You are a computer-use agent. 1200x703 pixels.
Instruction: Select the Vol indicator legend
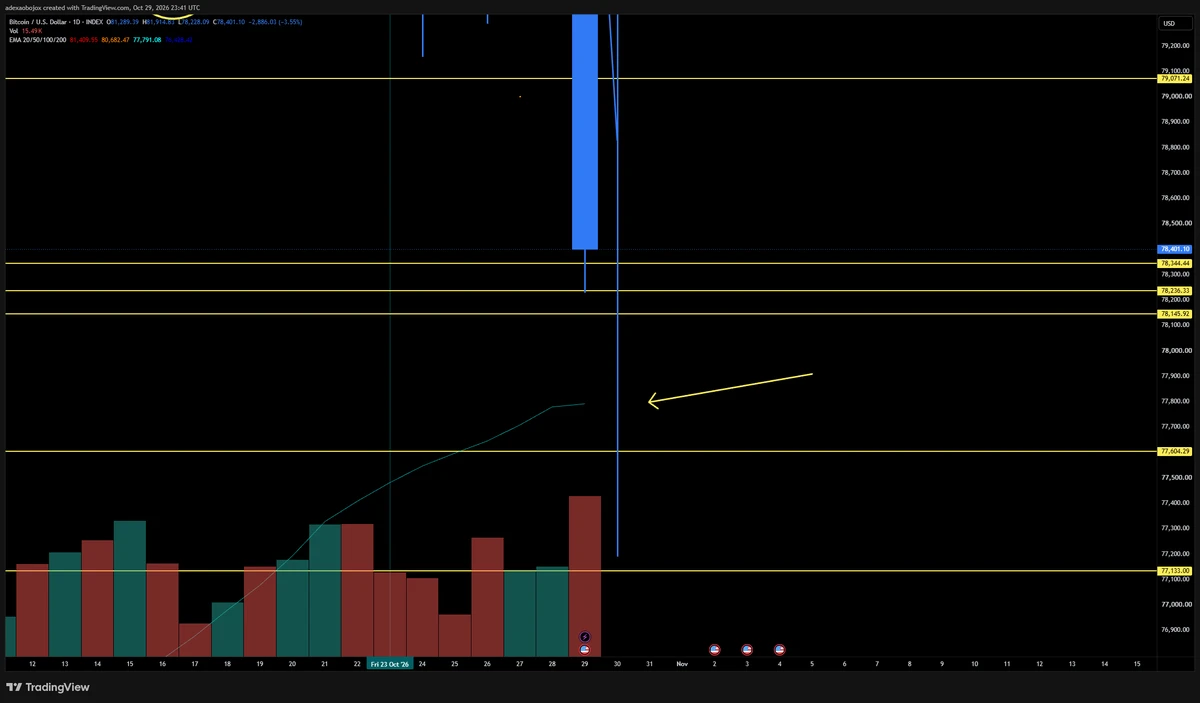tap(13, 31)
